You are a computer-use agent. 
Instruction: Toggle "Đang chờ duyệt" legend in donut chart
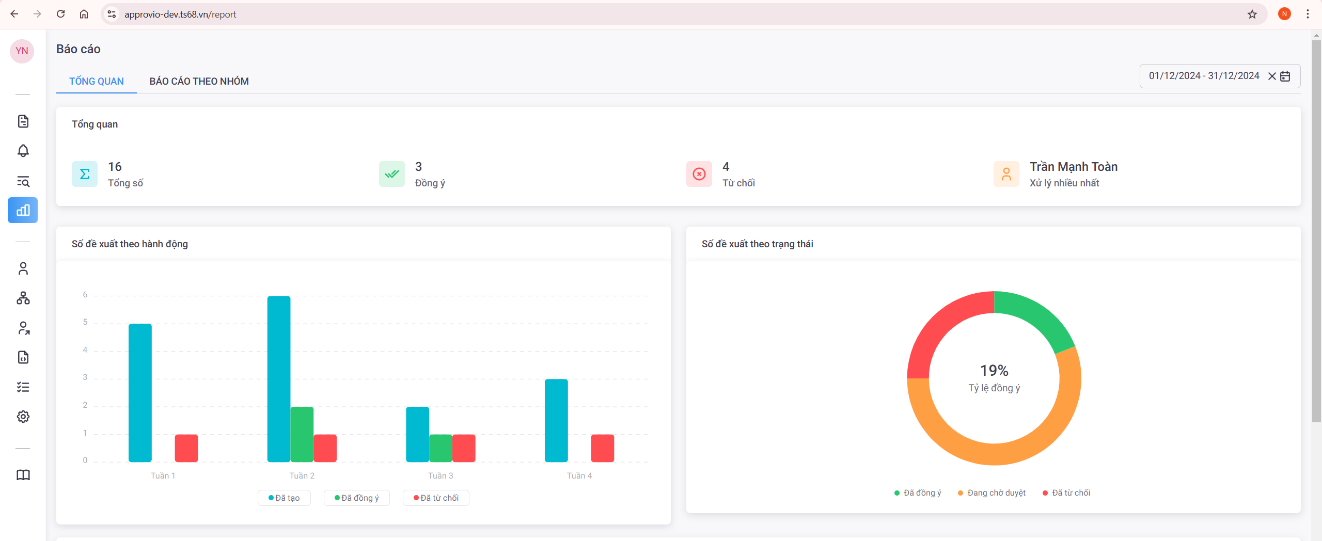(x=991, y=493)
